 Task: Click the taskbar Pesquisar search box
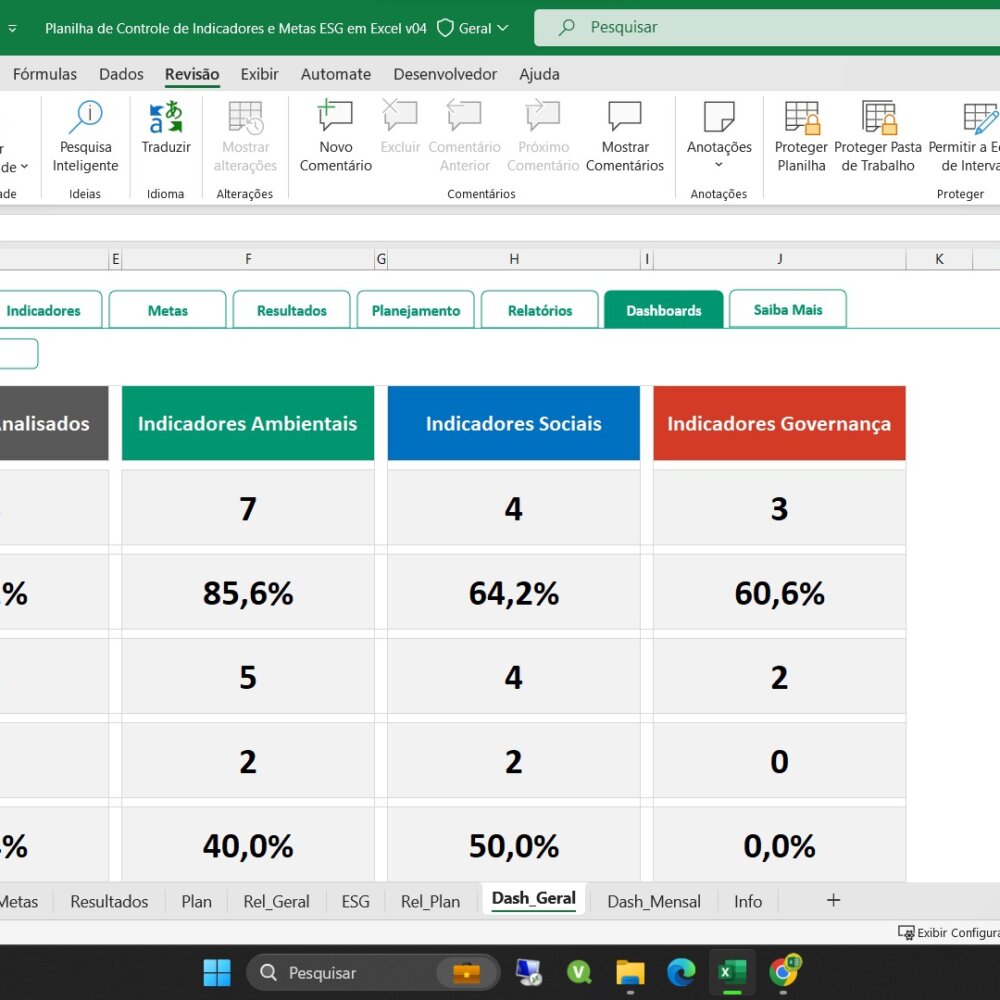(372, 973)
